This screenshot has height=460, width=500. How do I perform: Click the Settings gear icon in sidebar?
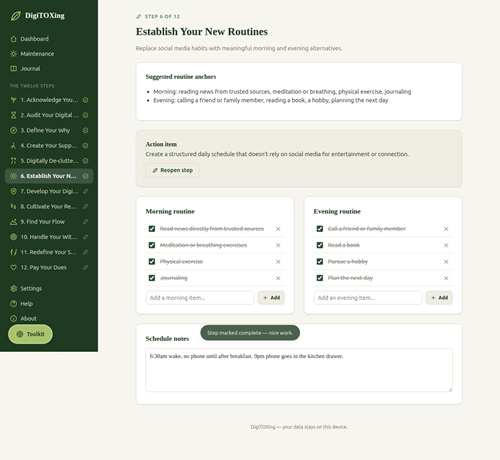point(13,289)
